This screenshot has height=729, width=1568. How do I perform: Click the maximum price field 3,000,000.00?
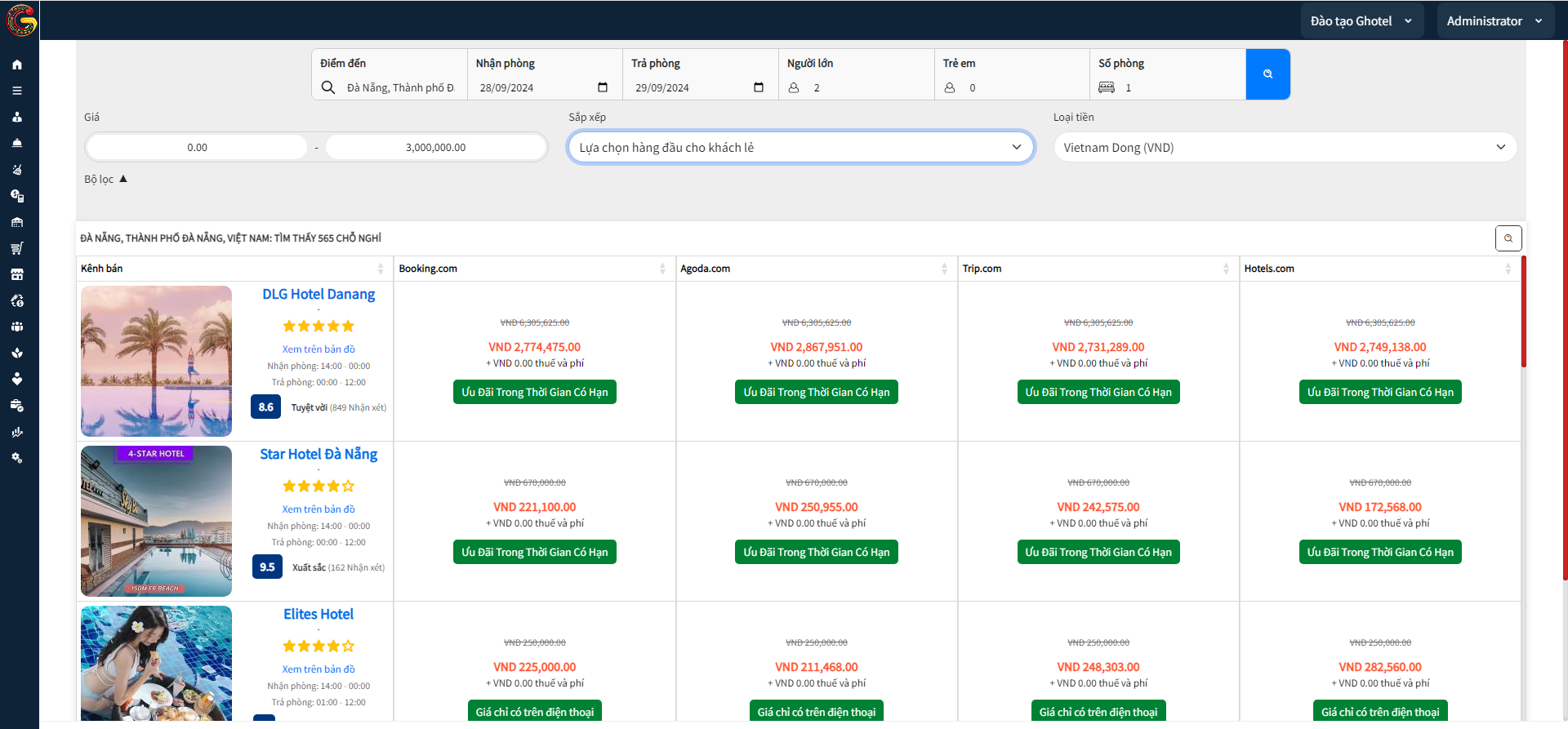[435, 147]
